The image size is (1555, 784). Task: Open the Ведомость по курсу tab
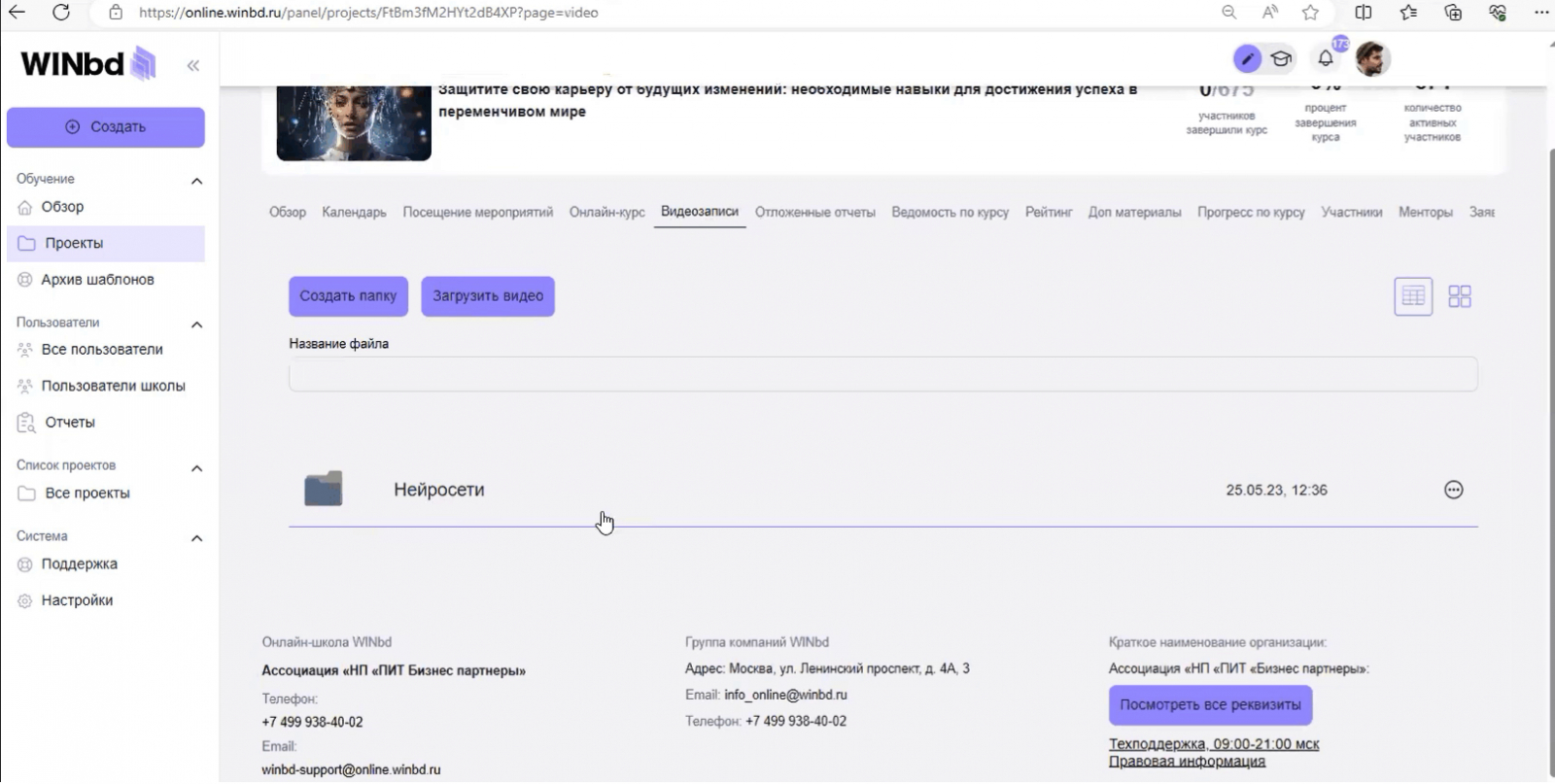[950, 212]
